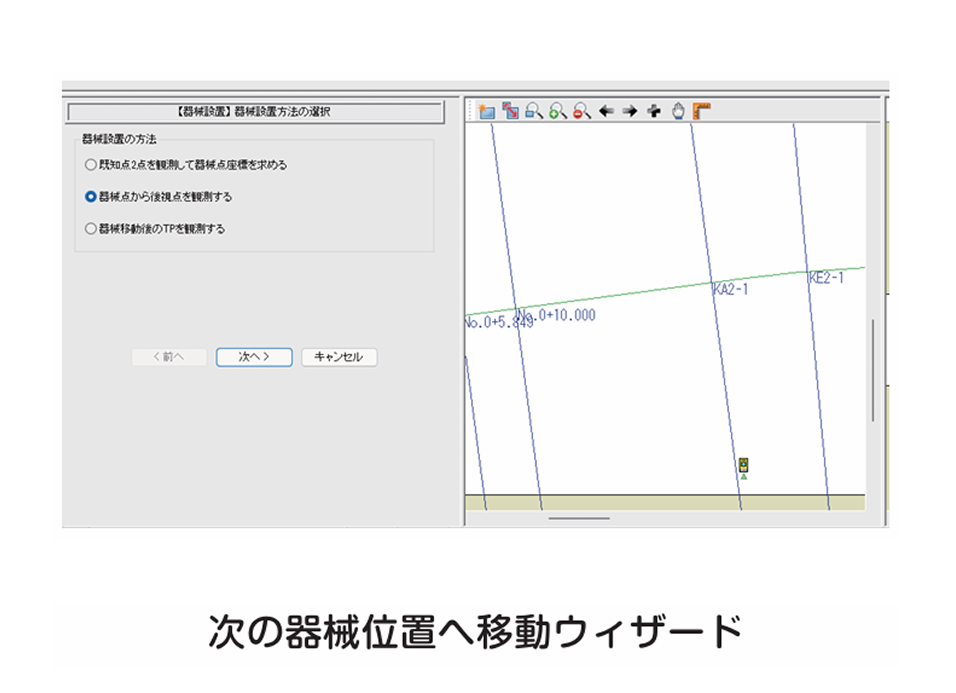Click the KA2-1 point label on map

coord(731,290)
